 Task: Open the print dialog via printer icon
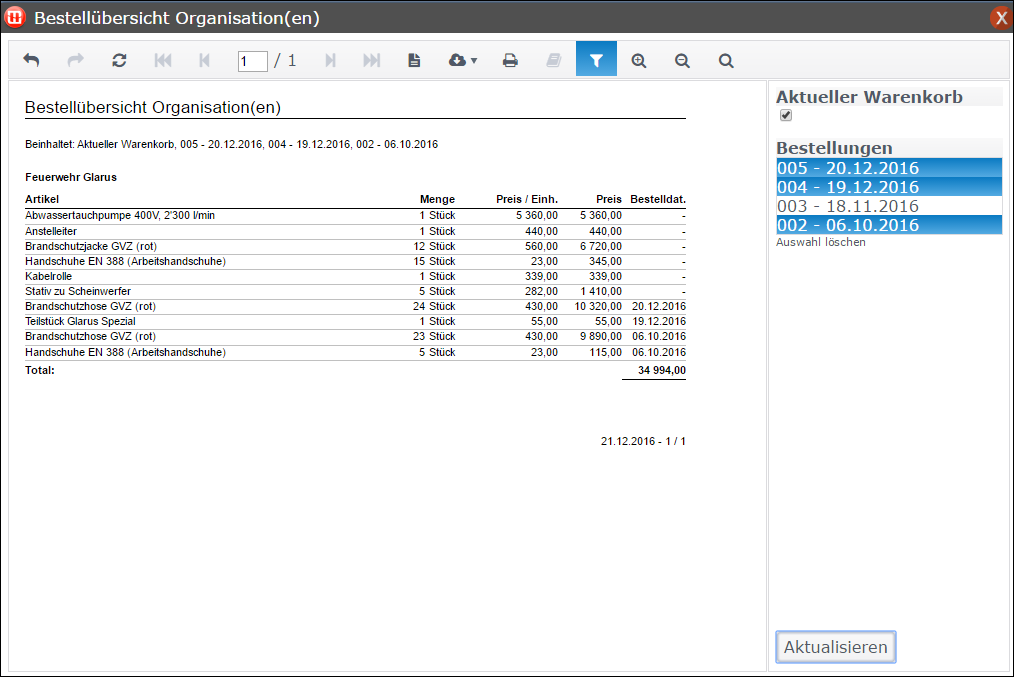point(510,60)
